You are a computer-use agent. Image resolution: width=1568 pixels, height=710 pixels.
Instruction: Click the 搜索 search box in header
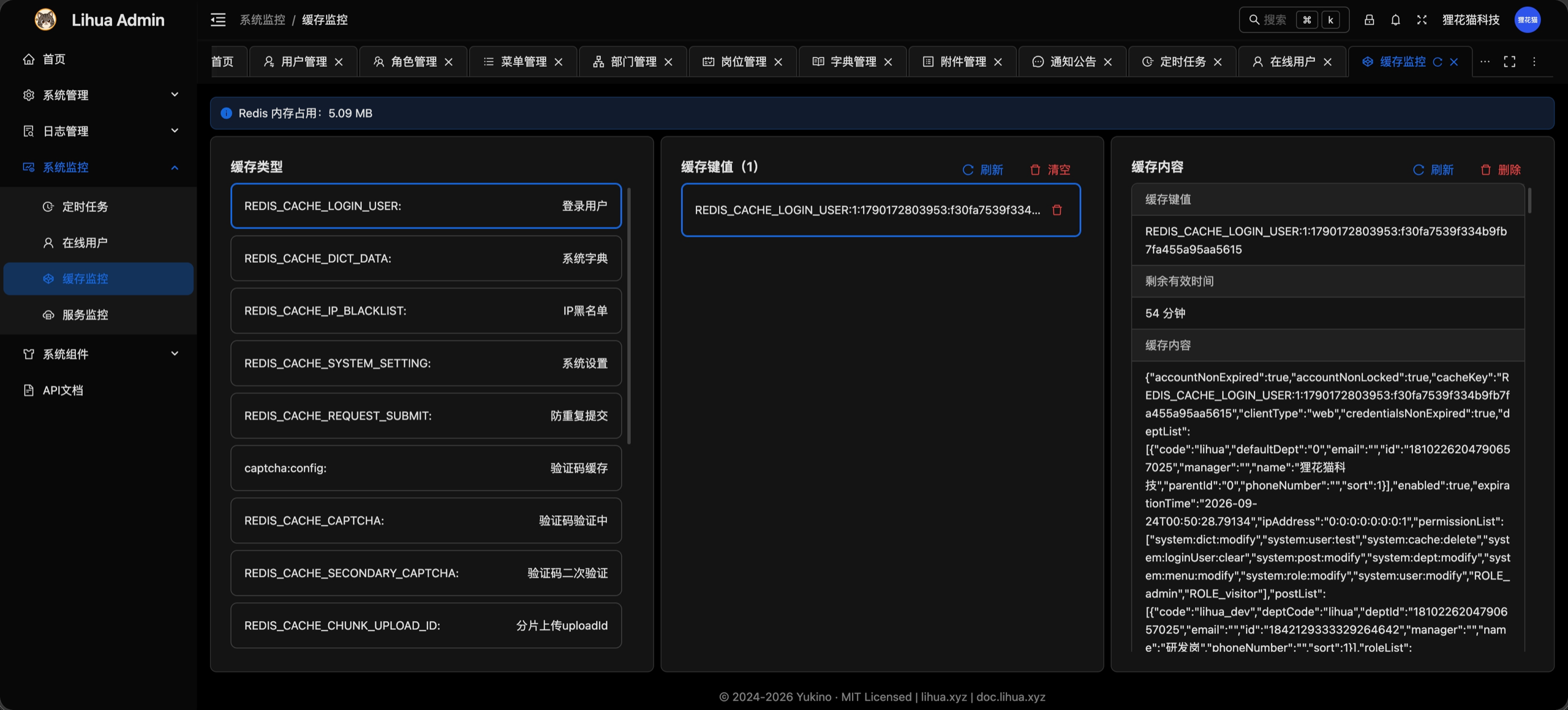click(x=1294, y=20)
